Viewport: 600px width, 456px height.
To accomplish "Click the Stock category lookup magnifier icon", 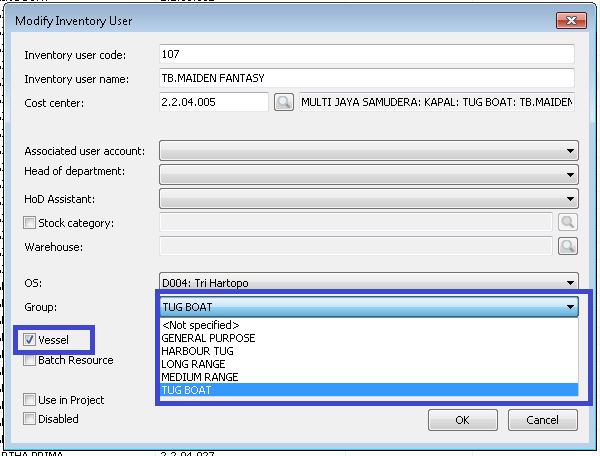I will tap(567, 222).
